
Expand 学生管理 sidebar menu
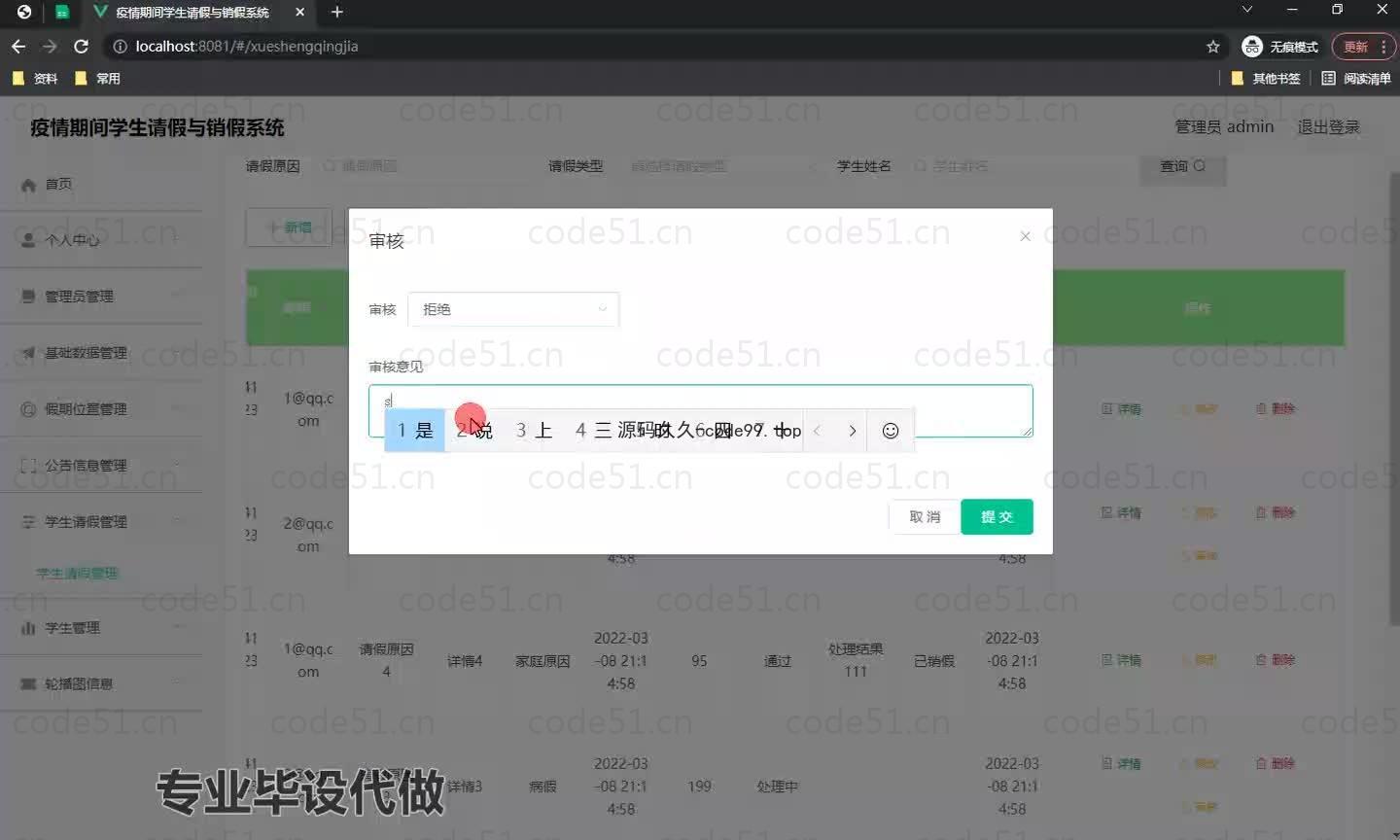tap(101, 628)
